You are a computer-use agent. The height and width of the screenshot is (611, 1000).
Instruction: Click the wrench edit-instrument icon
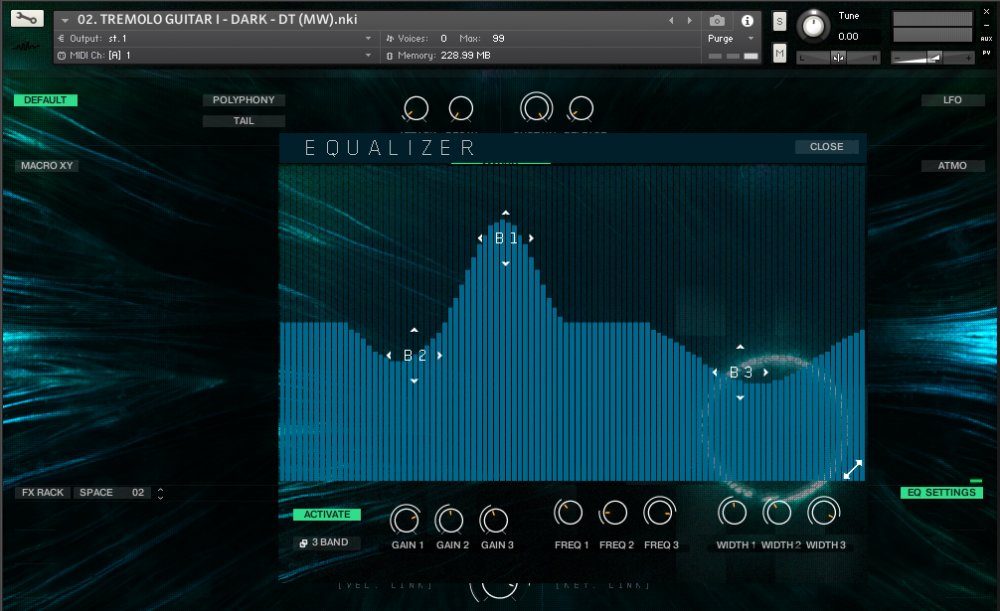tap(27, 18)
